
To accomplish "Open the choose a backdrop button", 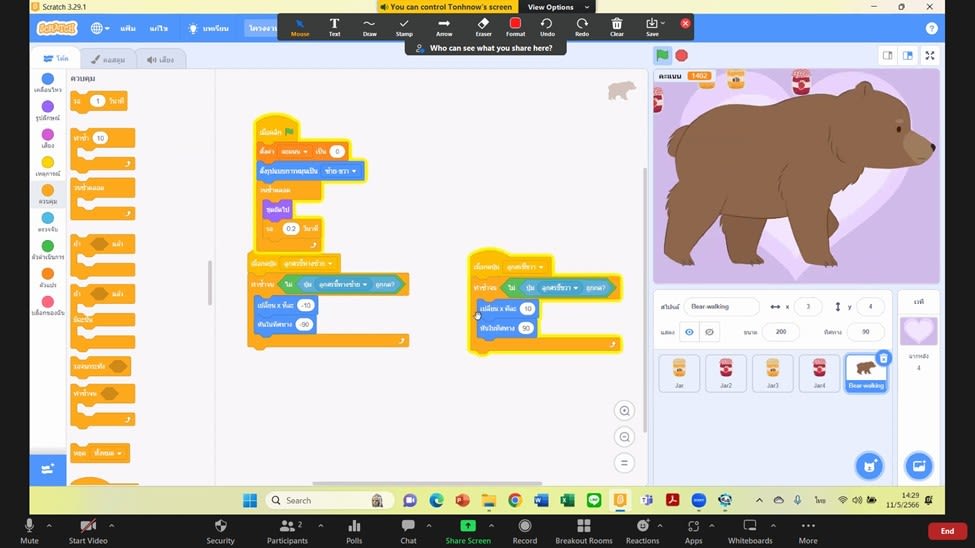I will (918, 466).
